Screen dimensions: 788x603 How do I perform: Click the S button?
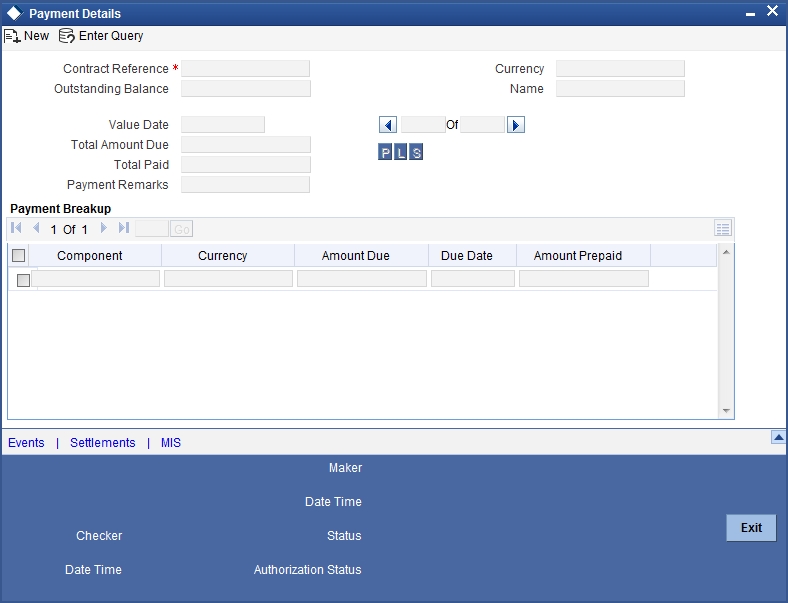[416, 152]
